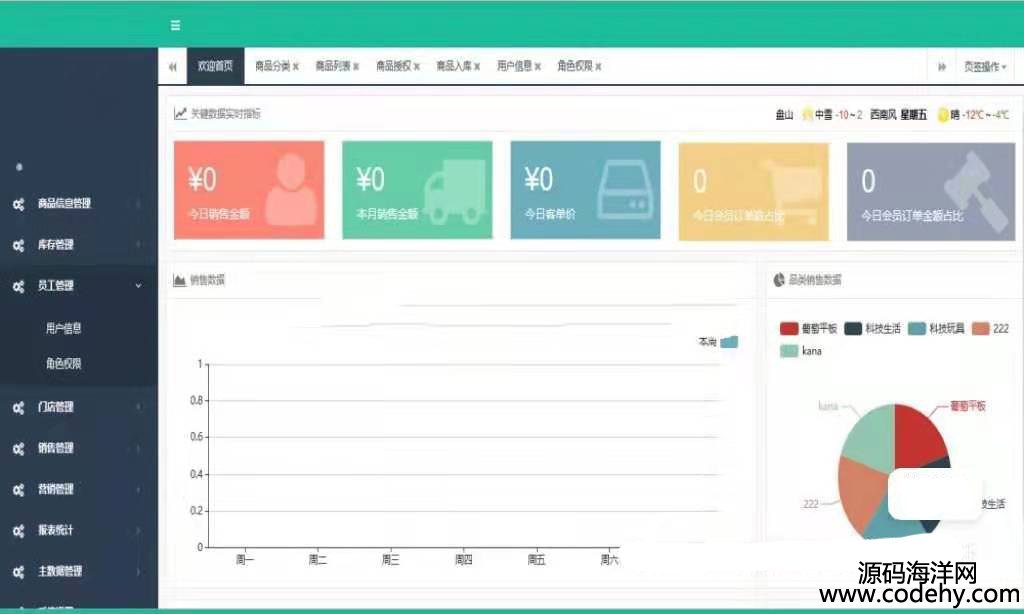
Task: Open 用户信息 under 员工管理 in sidebar
Action: click(x=64, y=328)
